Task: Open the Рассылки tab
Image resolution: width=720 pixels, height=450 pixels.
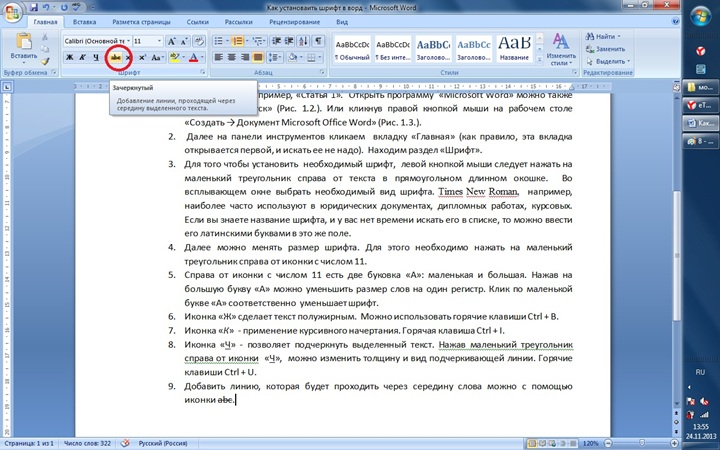Action: click(239, 22)
